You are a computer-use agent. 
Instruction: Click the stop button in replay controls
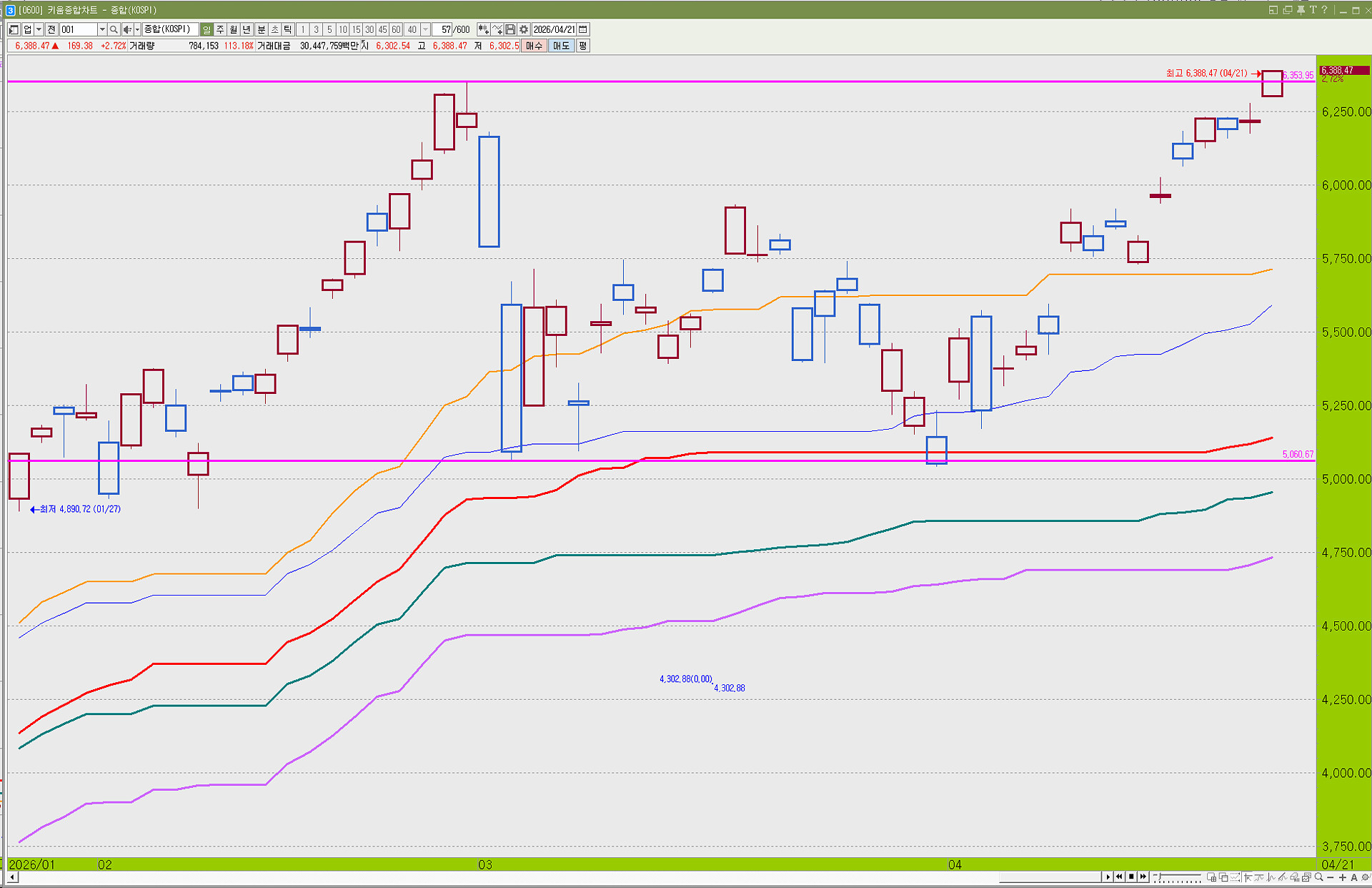[x=1131, y=877]
